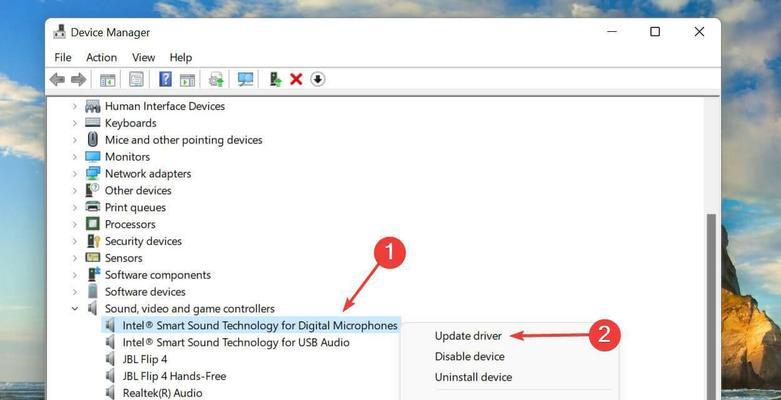Click the red X Uninstall device icon

click(296, 79)
